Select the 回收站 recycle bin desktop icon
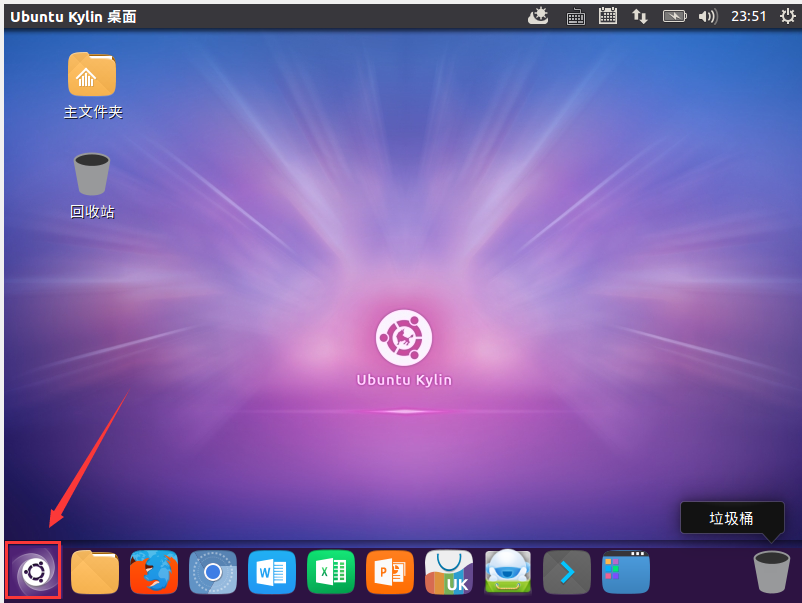The height and width of the screenshot is (603, 802). pyautogui.click(x=92, y=186)
